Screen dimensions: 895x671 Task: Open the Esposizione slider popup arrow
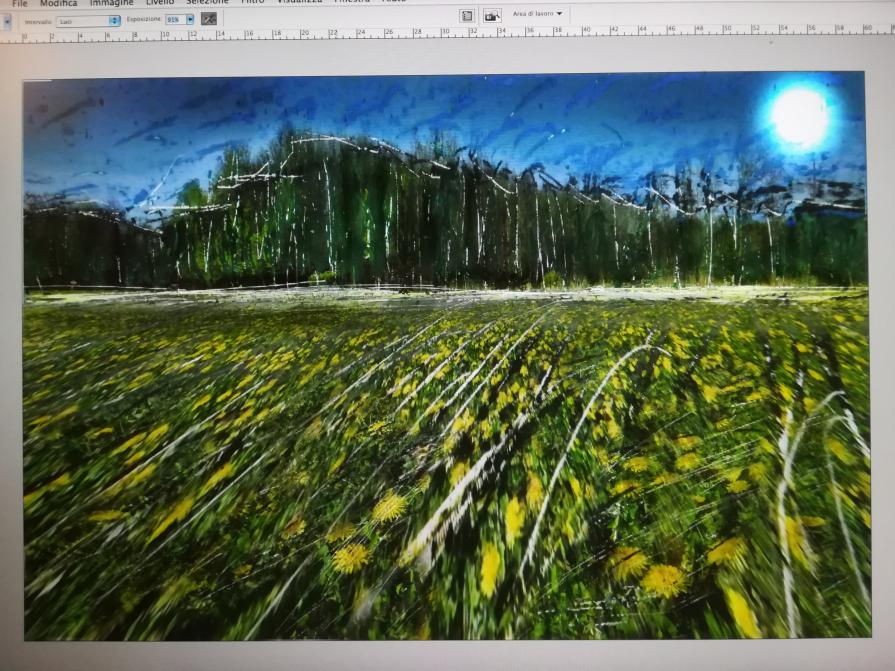(190, 19)
